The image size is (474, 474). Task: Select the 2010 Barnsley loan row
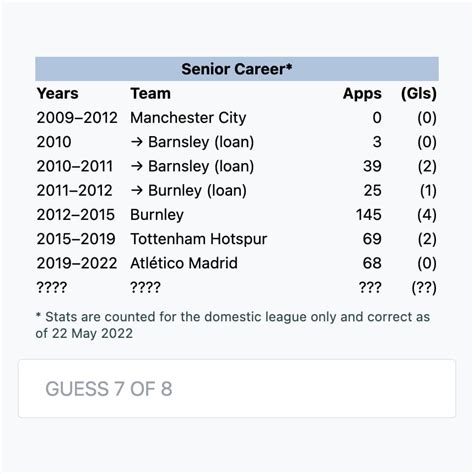click(237, 142)
